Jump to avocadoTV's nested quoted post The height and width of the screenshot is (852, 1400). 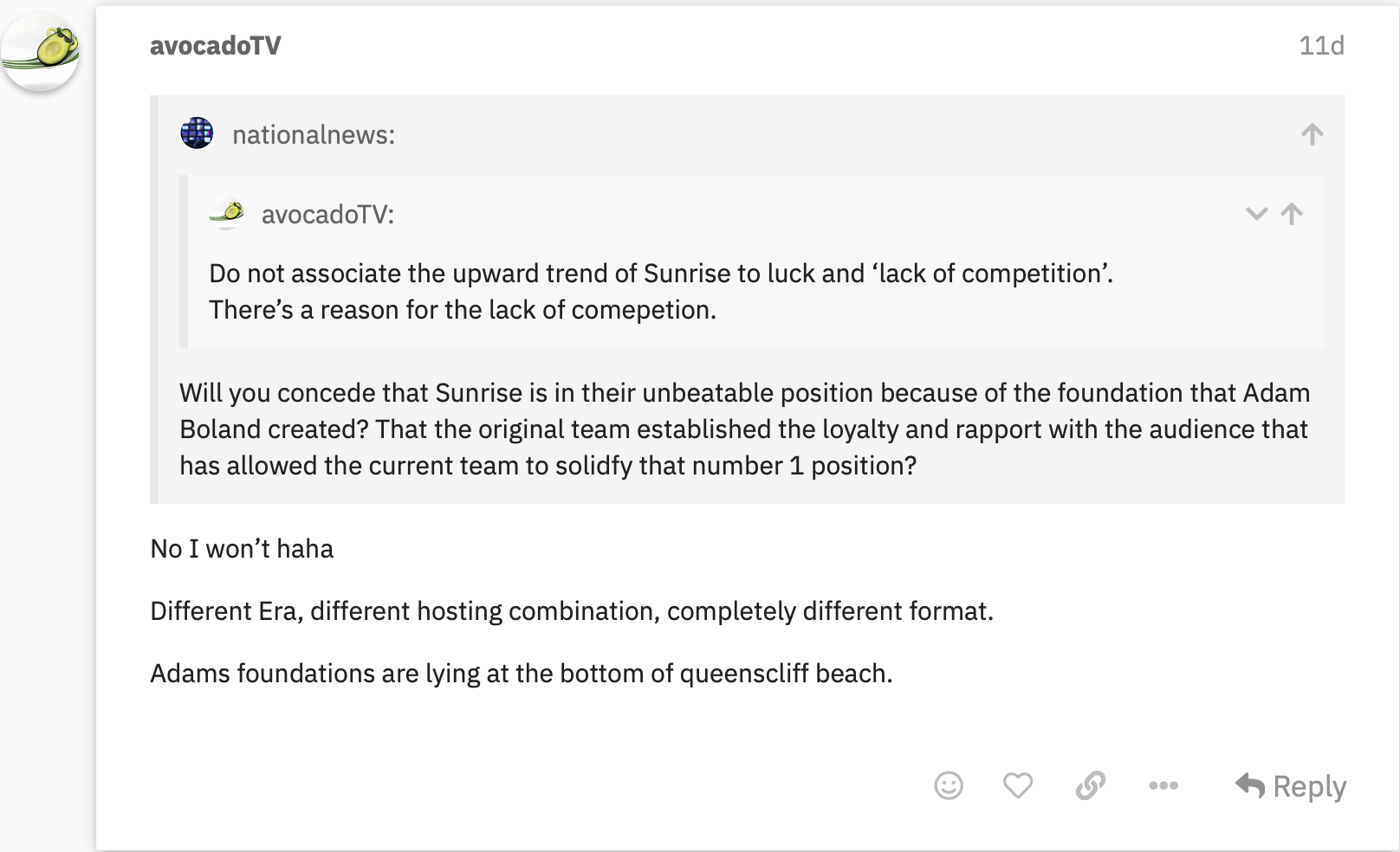(1292, 214)
